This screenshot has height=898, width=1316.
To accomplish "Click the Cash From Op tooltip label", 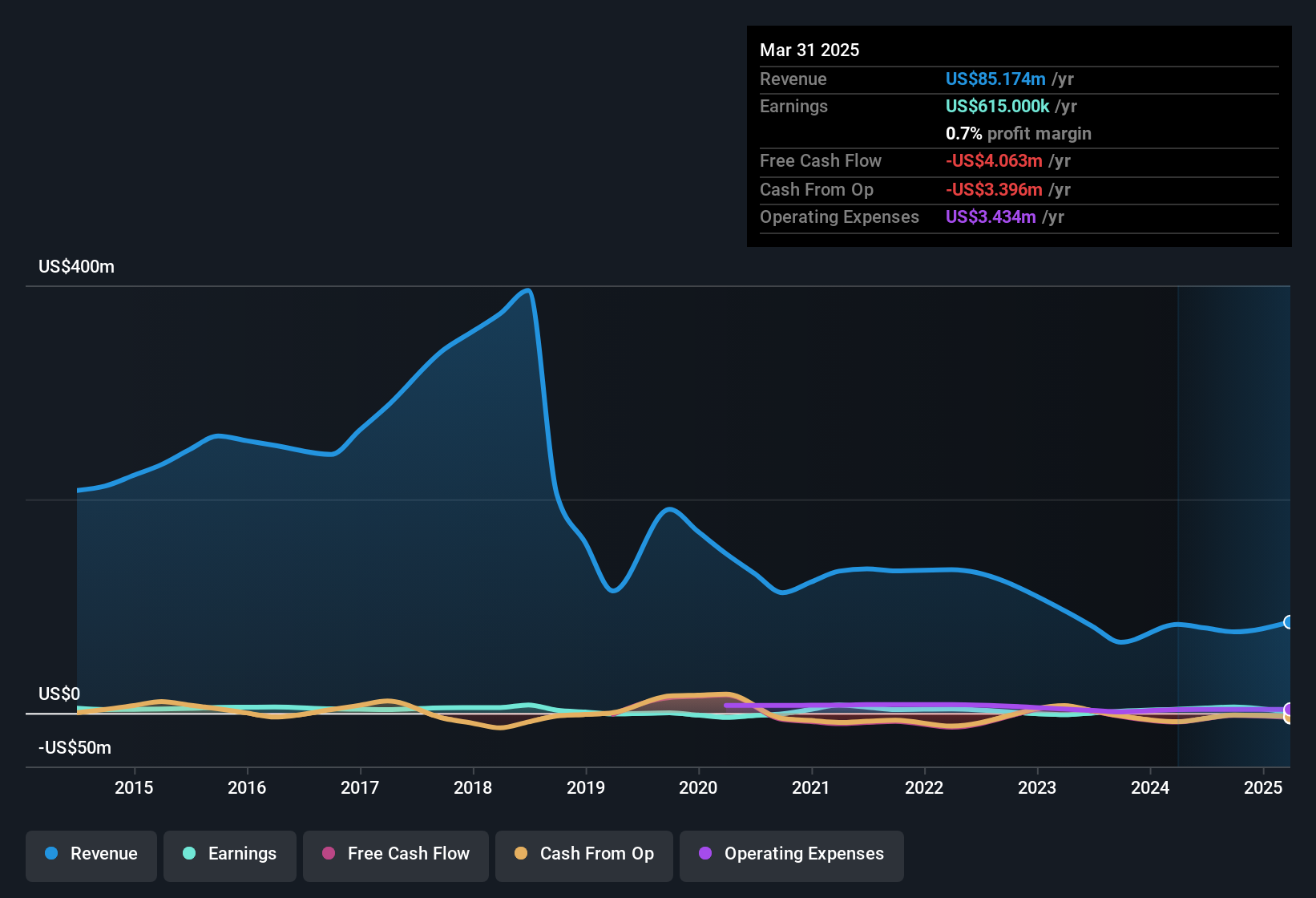I will click(x=817, y=189).
